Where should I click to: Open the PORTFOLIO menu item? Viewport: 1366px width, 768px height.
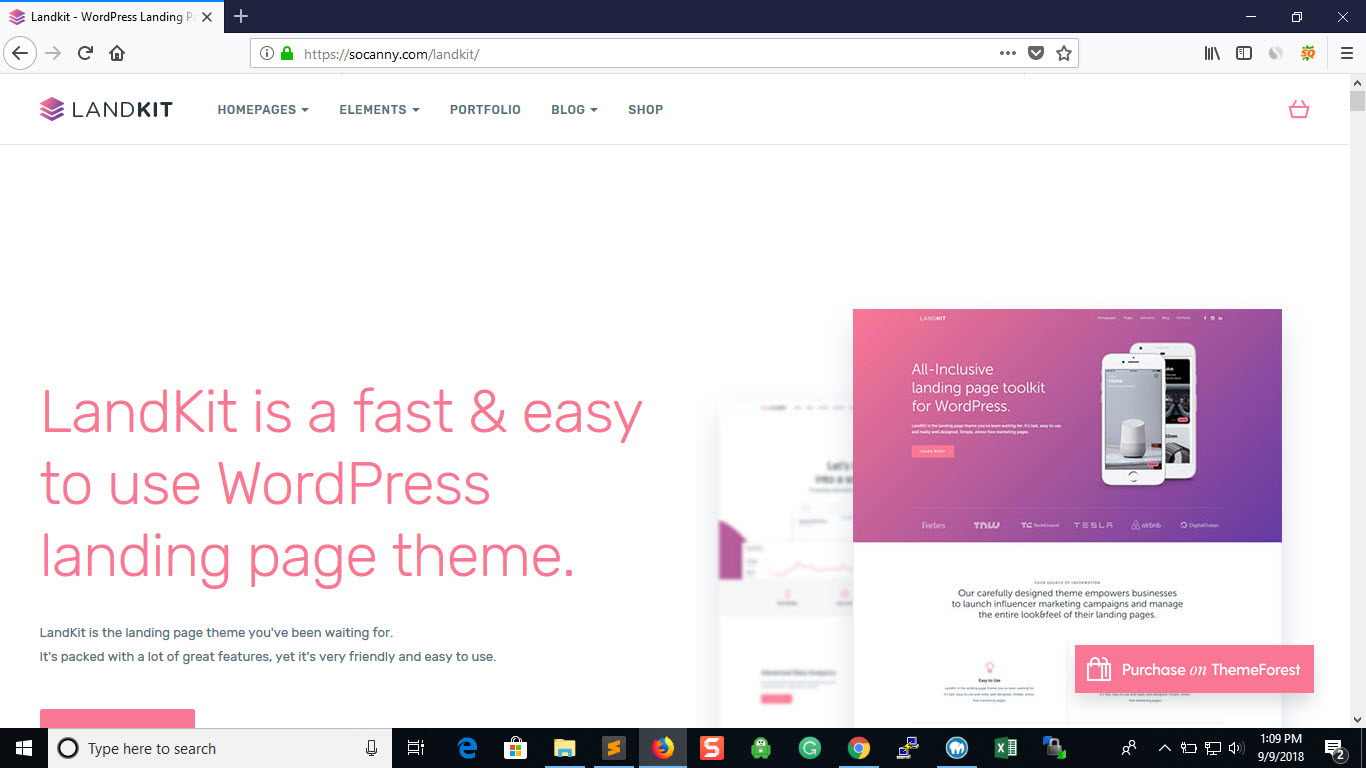(x=485, y=110)
